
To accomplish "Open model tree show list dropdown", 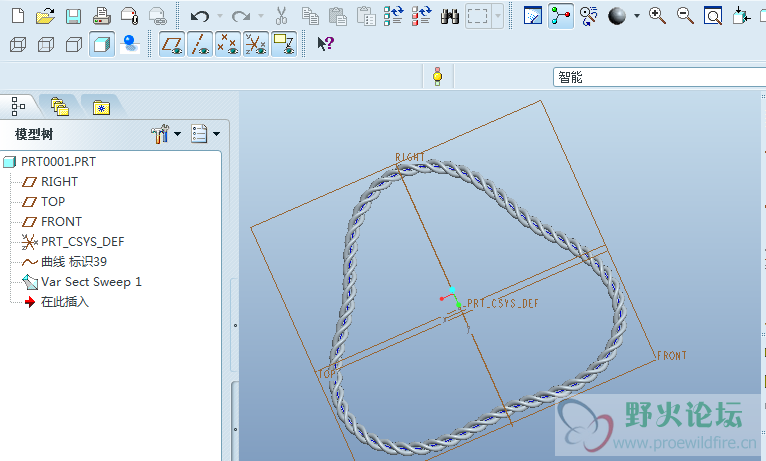I will 205,134.
